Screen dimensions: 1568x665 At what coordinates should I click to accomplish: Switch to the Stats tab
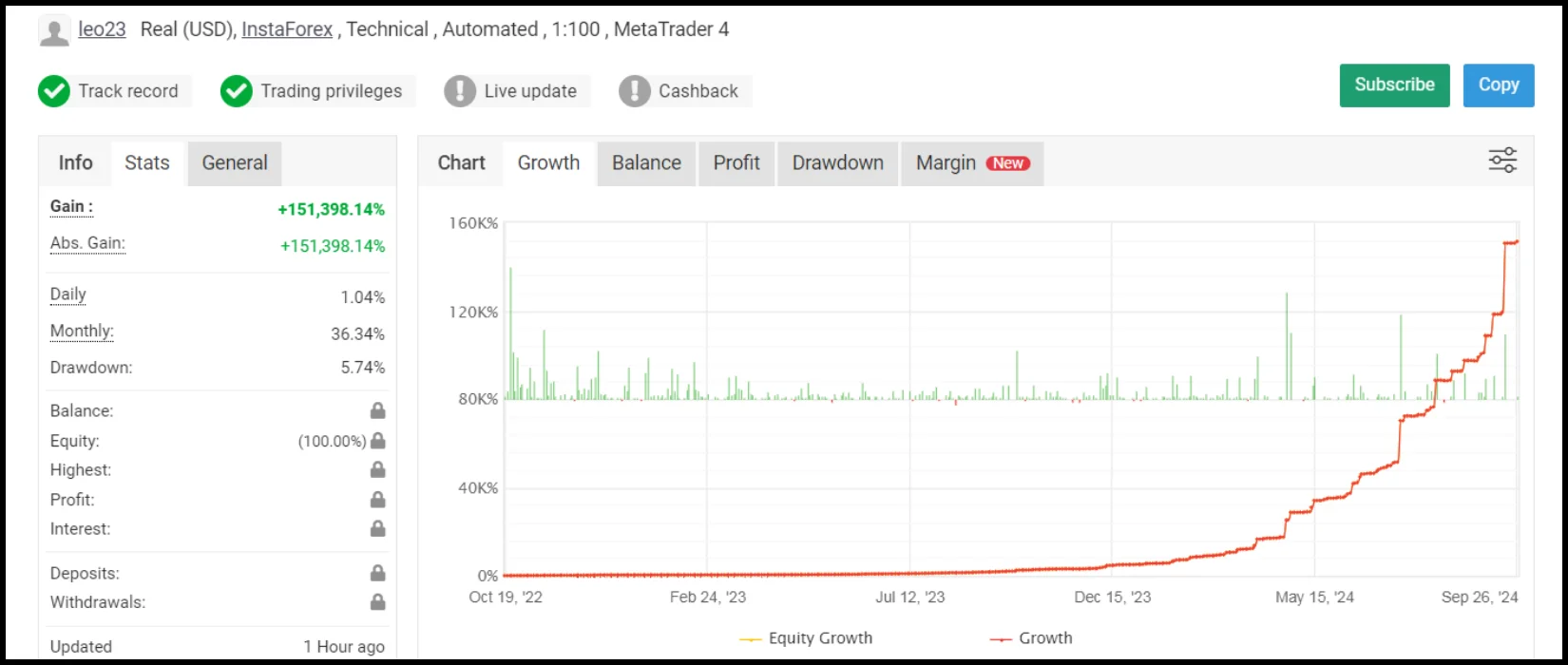[147, 162]
